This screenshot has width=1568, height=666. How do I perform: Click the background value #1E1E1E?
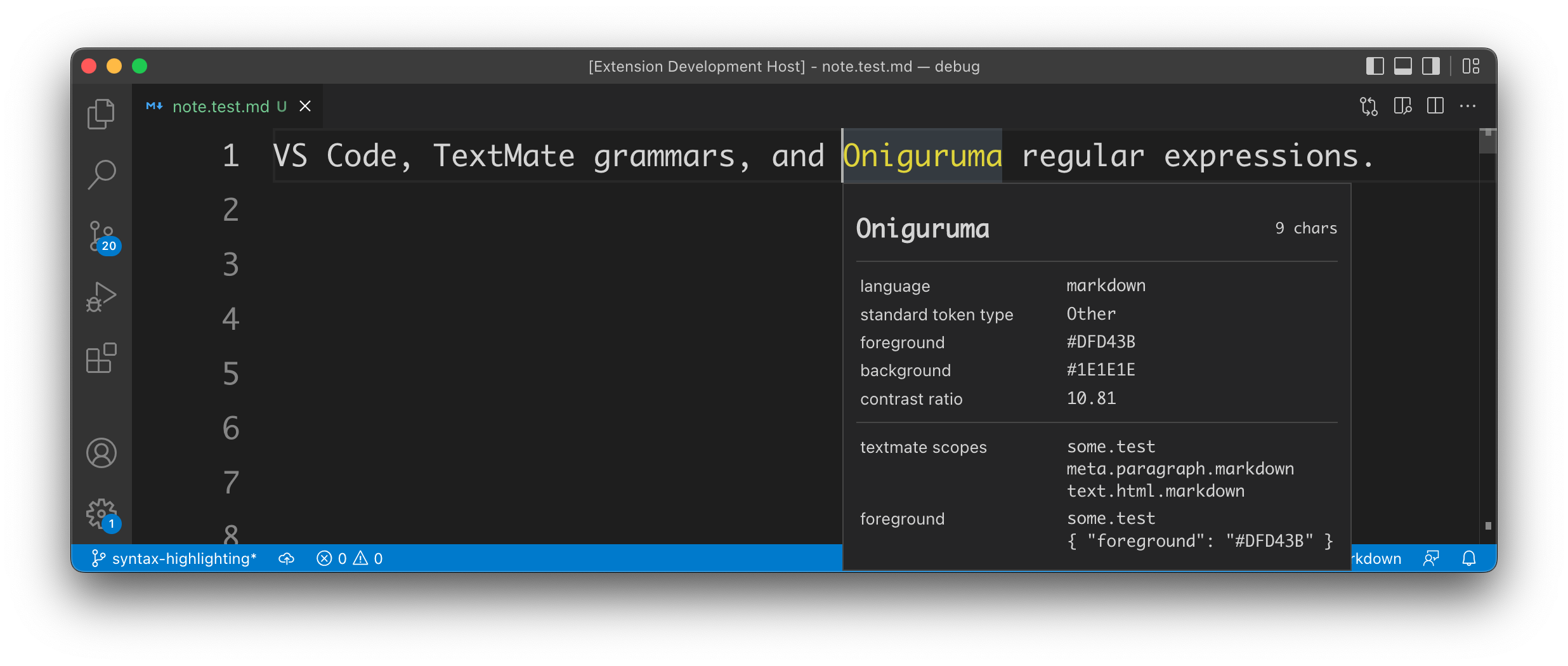tap(1101, 370)
